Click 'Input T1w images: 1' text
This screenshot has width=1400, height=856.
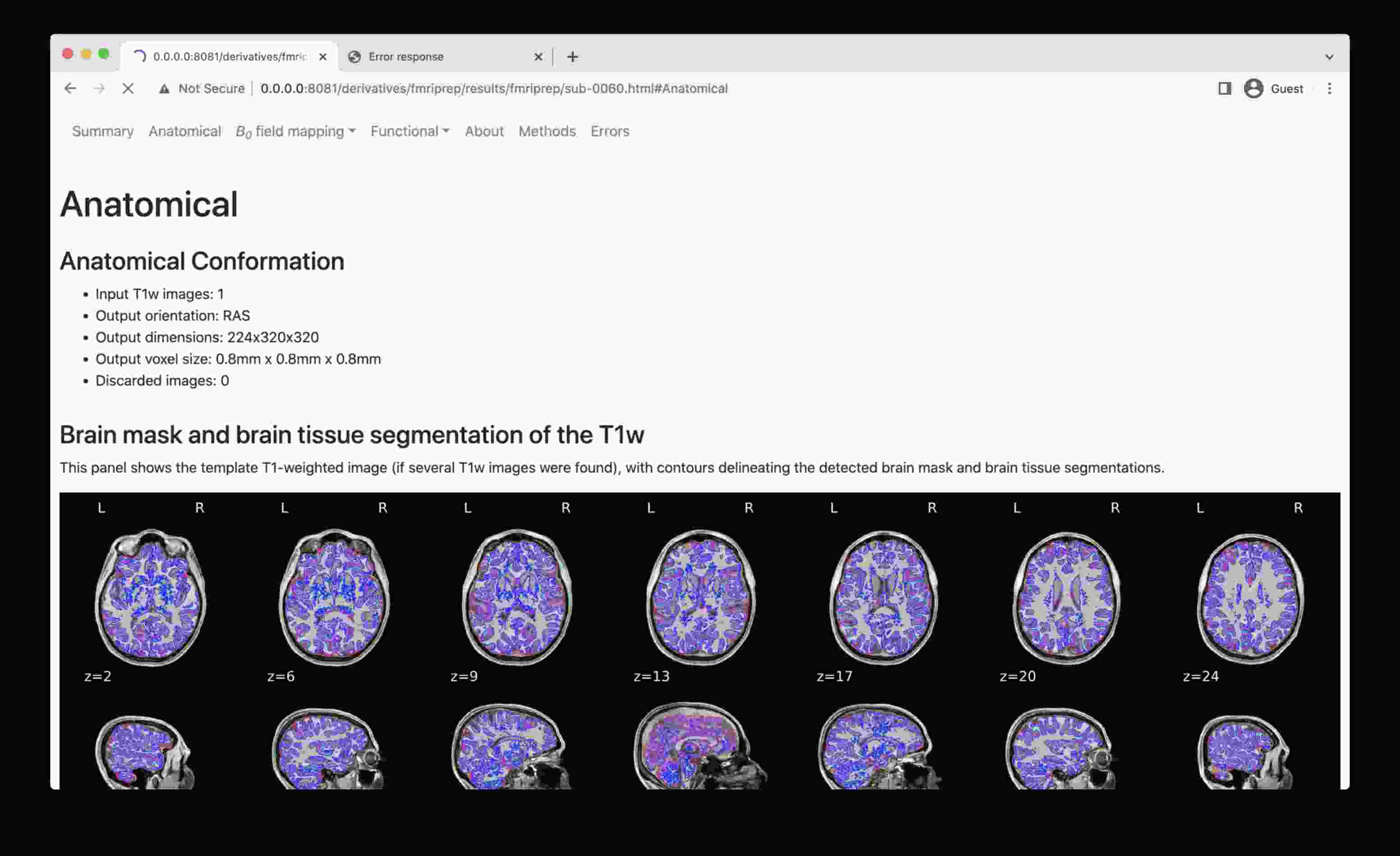(x=160, y=294)
